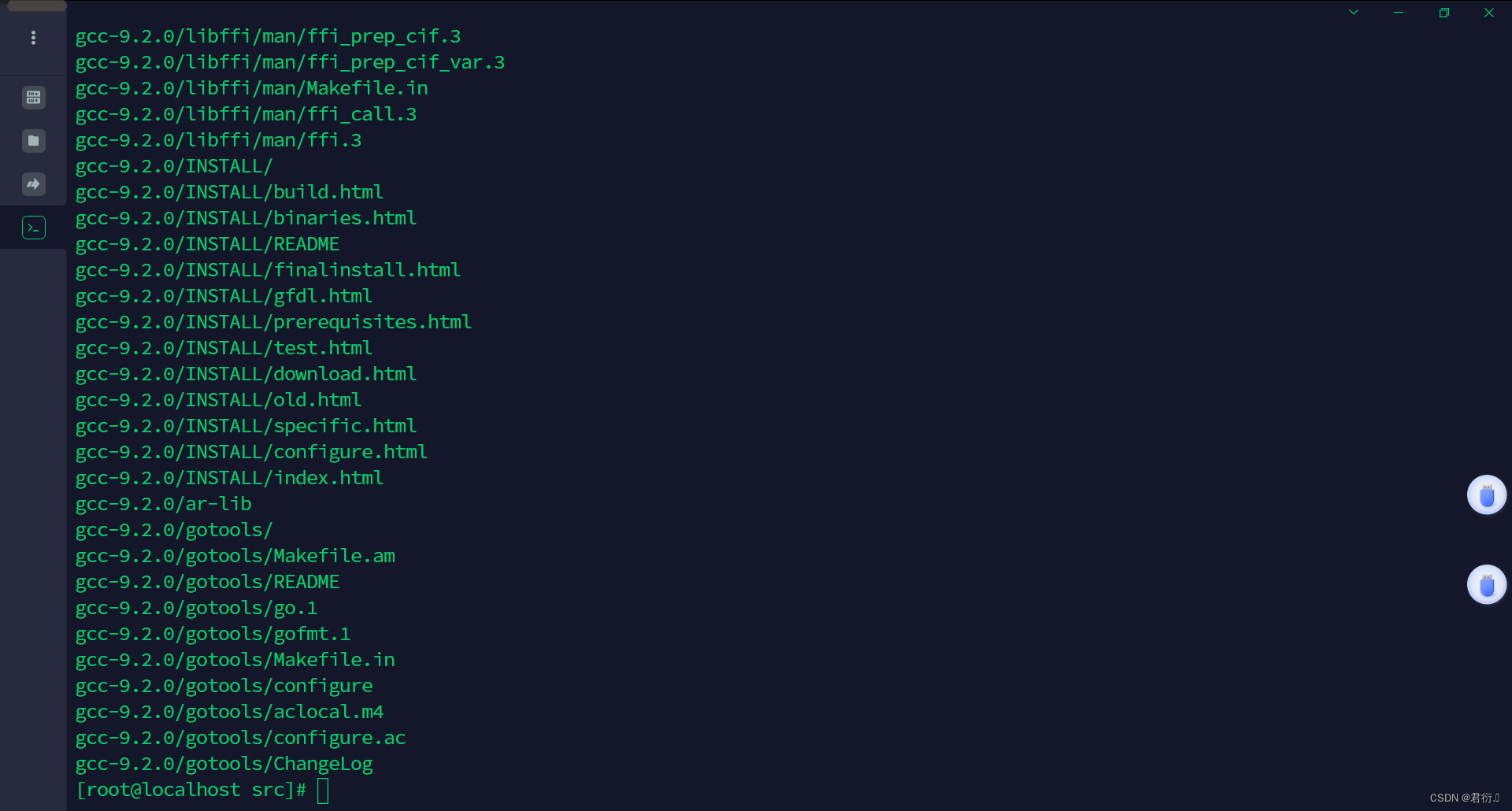Click the gcc-9.2.0/ar-lib output line
Image resolution: width=1512 pixels, height=811 pixels.
point(164,505)
